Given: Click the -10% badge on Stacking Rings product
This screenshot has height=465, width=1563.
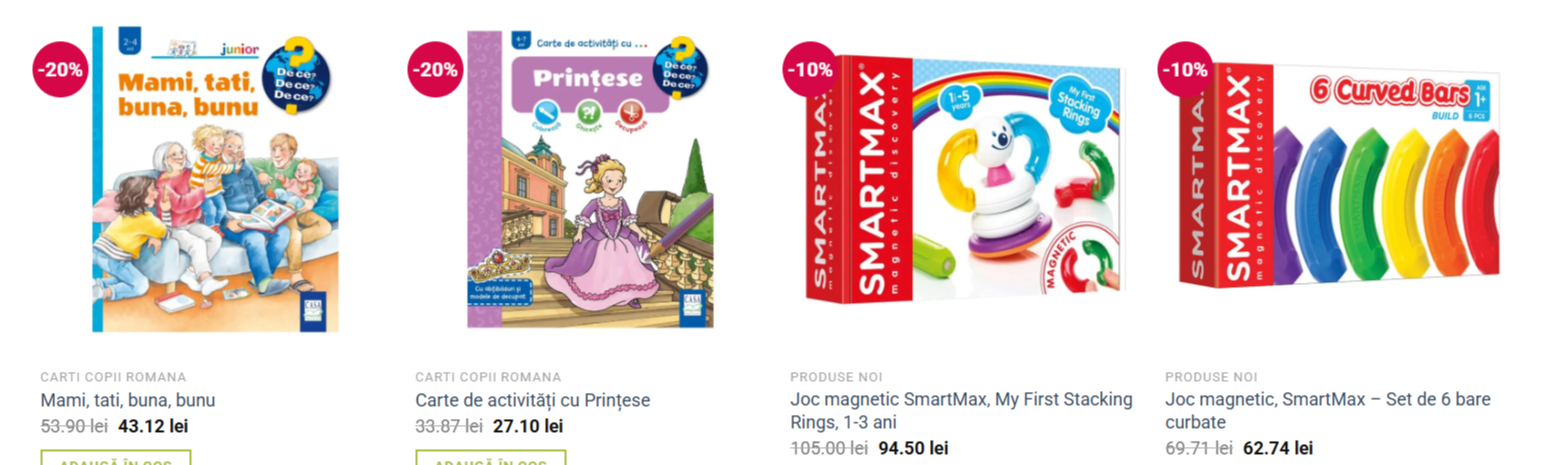Looking at the screenshot, I should click(x=810, y=70).
